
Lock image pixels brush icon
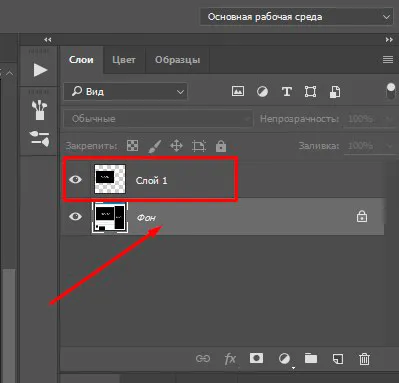154,146
